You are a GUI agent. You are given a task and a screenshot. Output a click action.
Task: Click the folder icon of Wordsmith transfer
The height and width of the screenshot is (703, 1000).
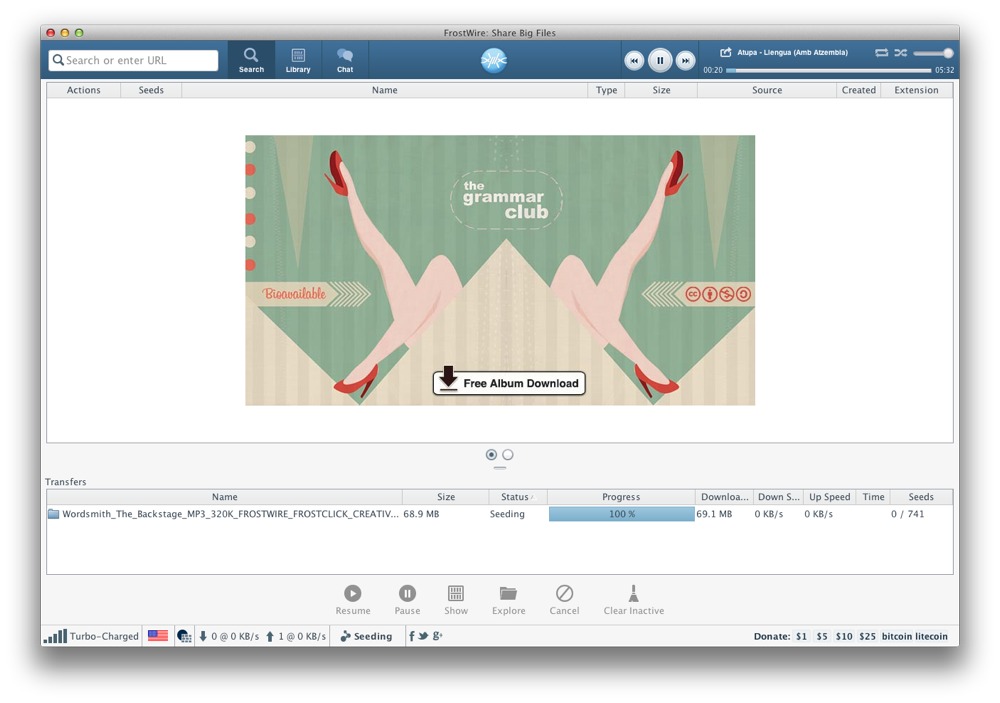54,514
